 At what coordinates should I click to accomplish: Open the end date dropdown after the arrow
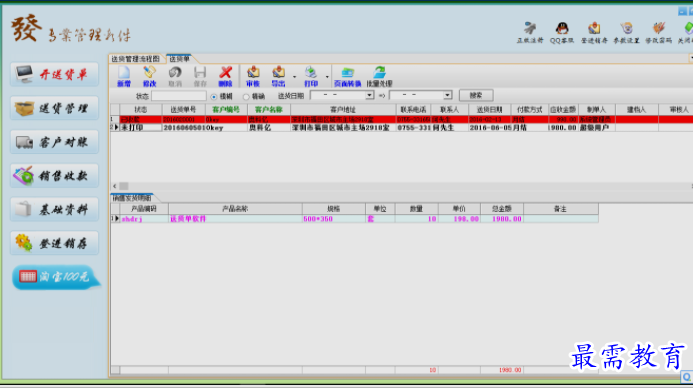[447, 95]
